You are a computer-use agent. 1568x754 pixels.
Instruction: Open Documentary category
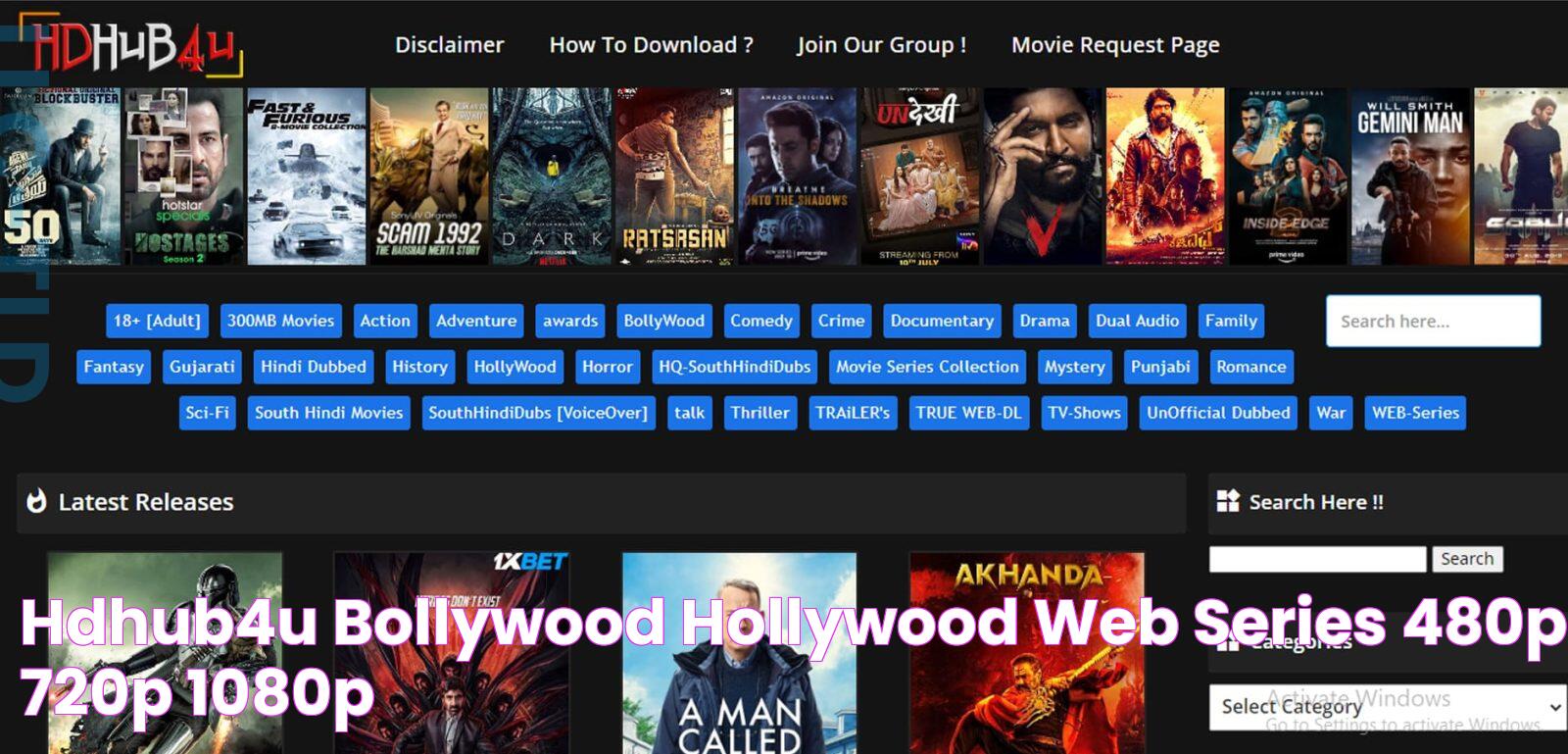(942, 321)
